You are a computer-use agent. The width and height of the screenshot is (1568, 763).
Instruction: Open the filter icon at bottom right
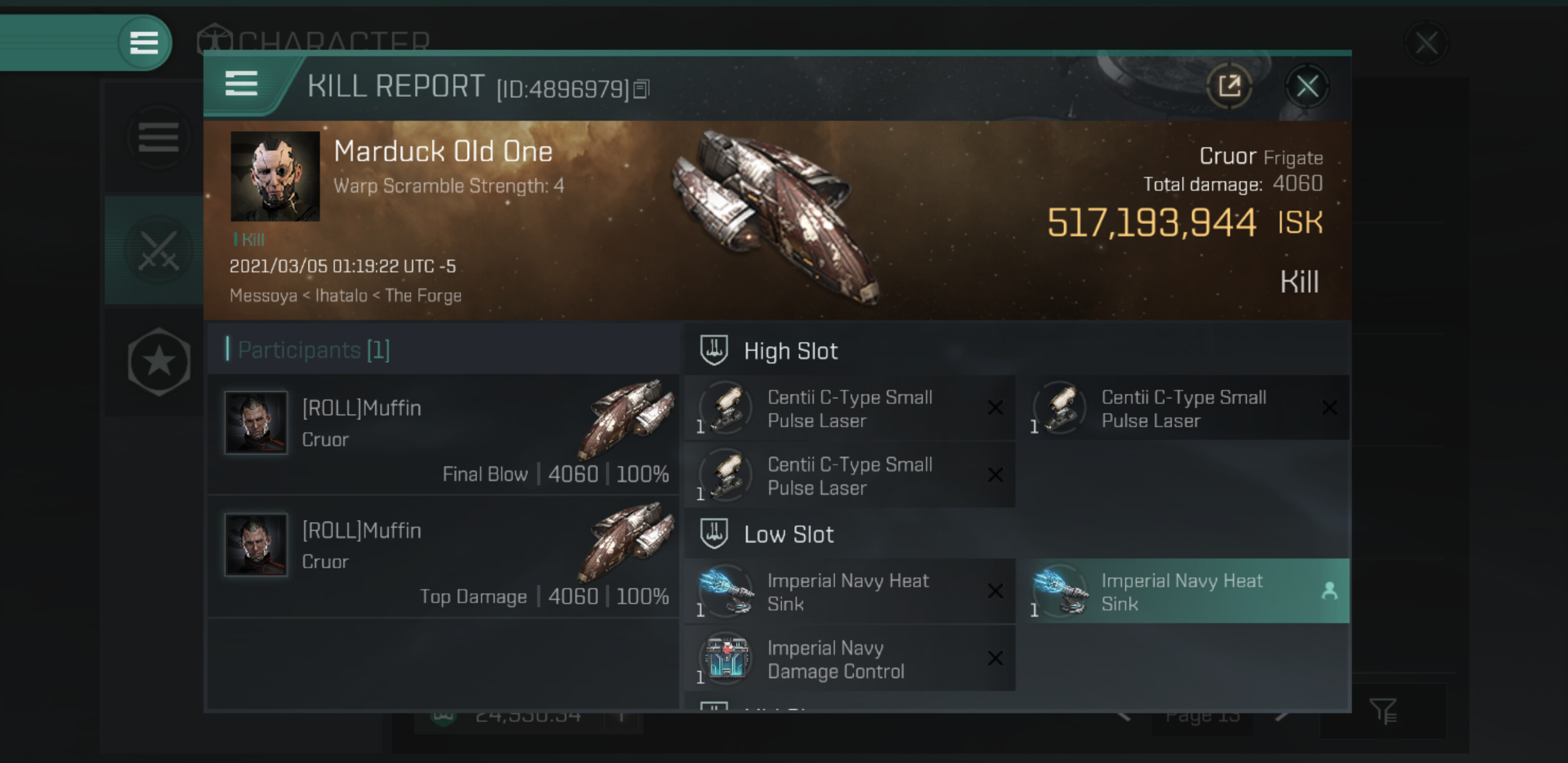1383,711
